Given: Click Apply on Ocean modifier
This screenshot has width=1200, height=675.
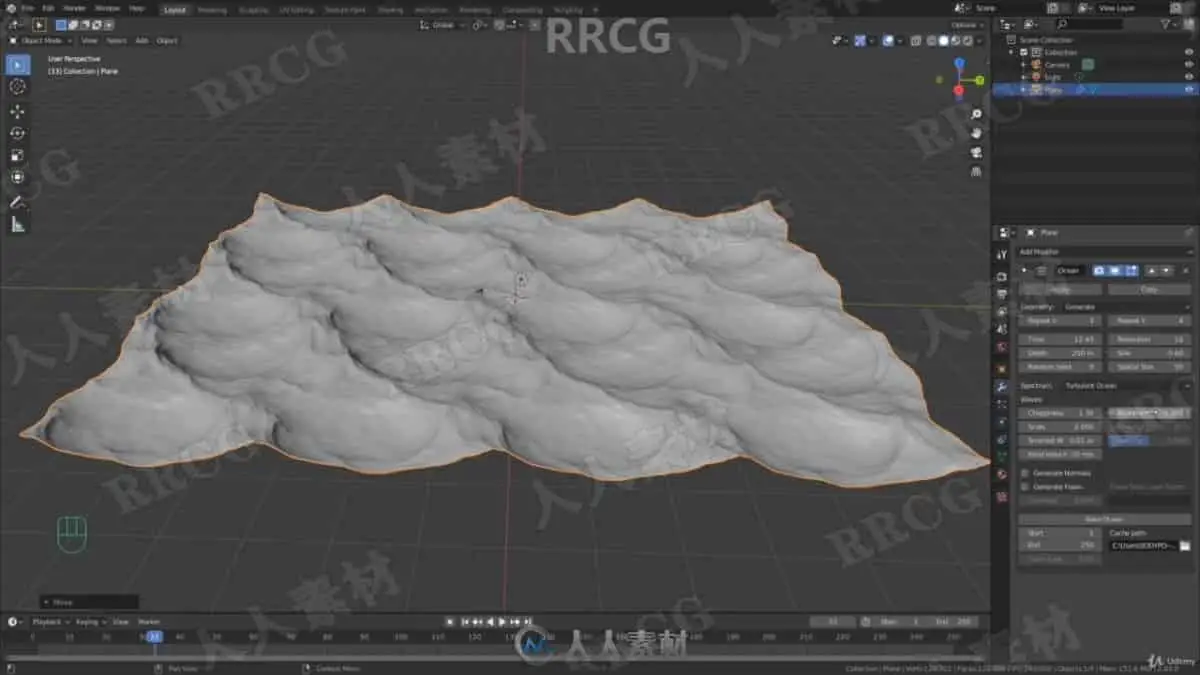Looking at the screenshot, I should (1060, 289).
